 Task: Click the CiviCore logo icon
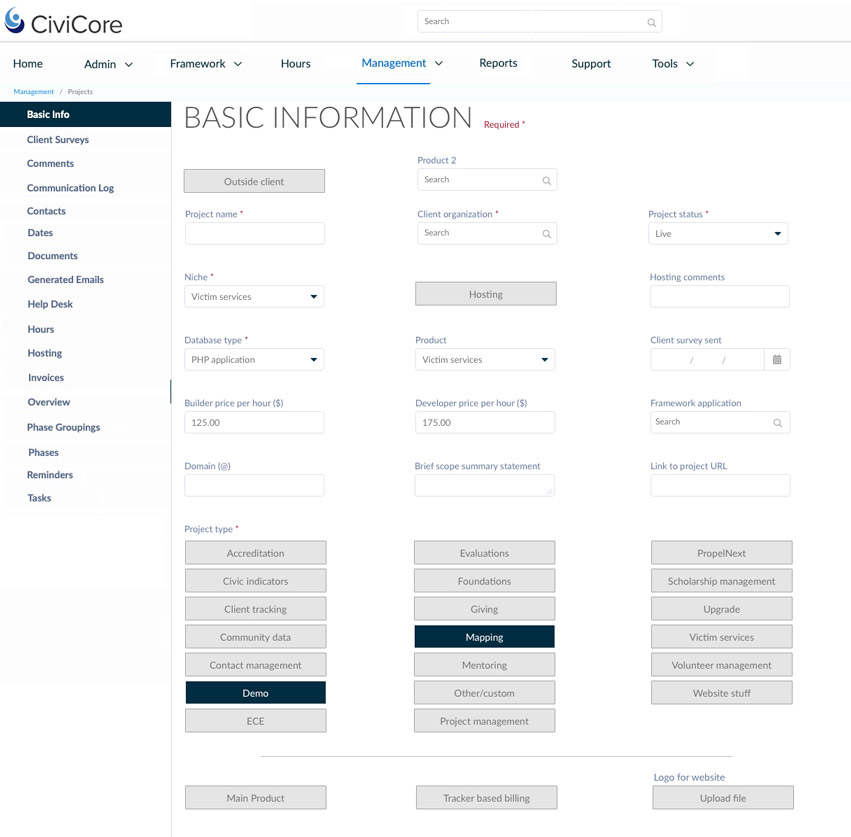pyautogui.click(x=15, y=20)
